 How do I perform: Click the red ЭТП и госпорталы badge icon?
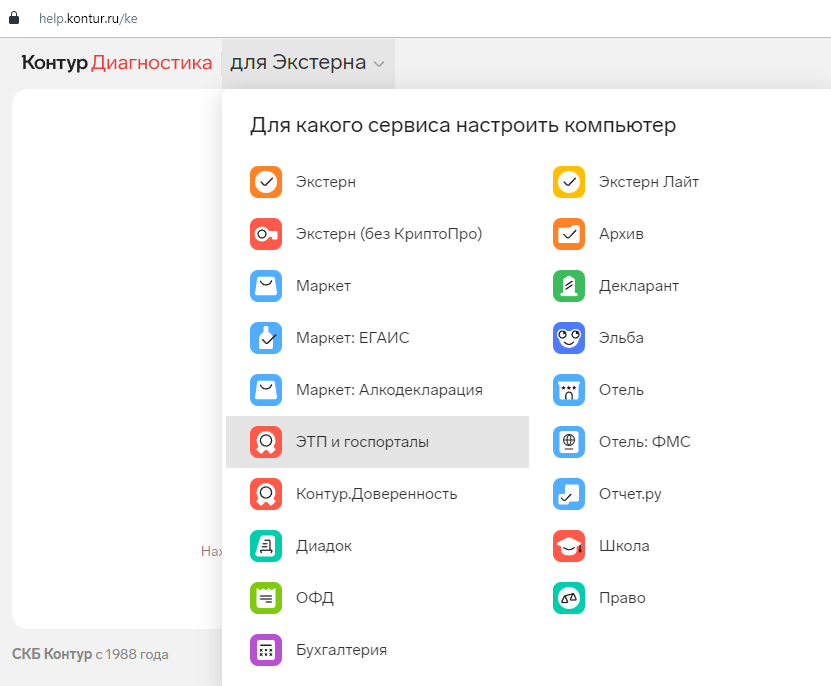point(266,442)
